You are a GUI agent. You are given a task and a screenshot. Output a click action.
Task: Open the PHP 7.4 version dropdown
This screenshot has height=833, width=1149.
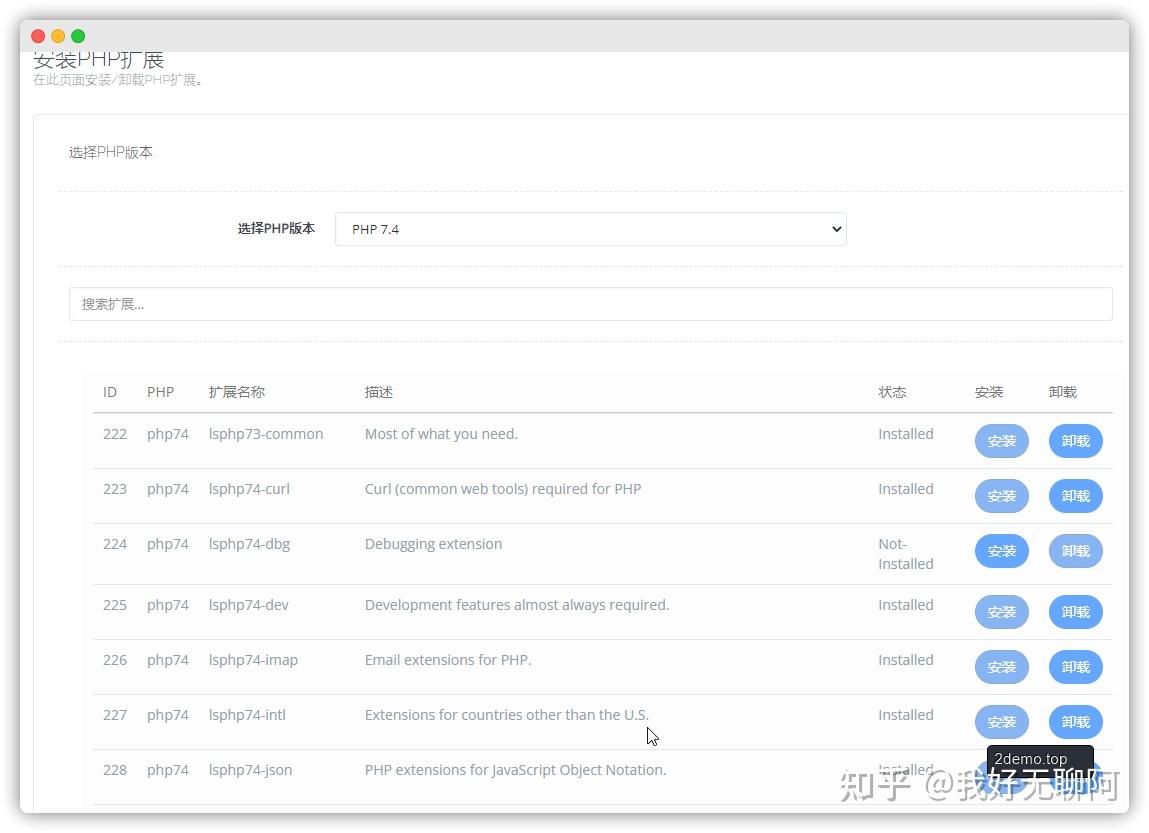591,229
